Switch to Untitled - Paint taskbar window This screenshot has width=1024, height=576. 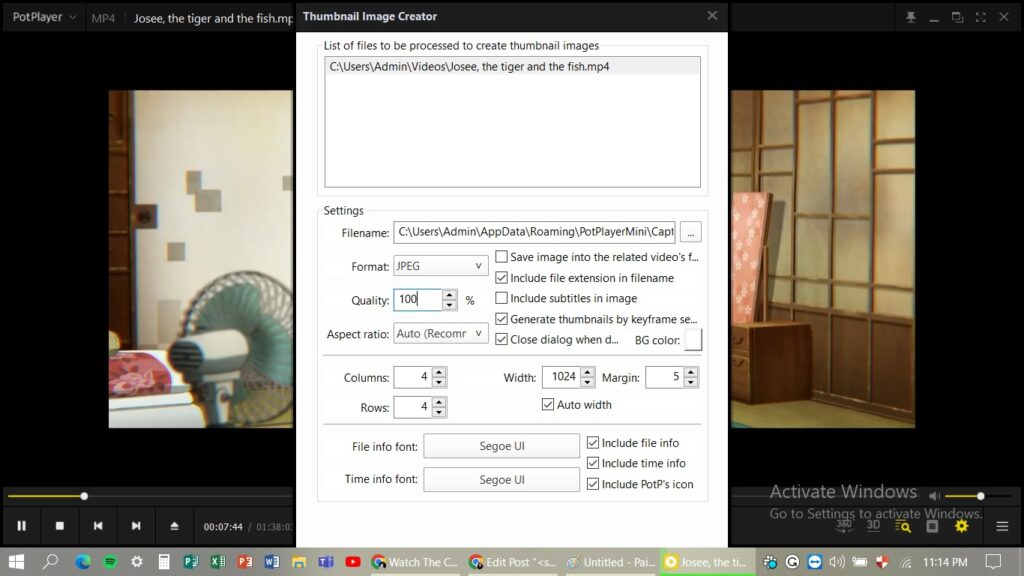[611, 562]
